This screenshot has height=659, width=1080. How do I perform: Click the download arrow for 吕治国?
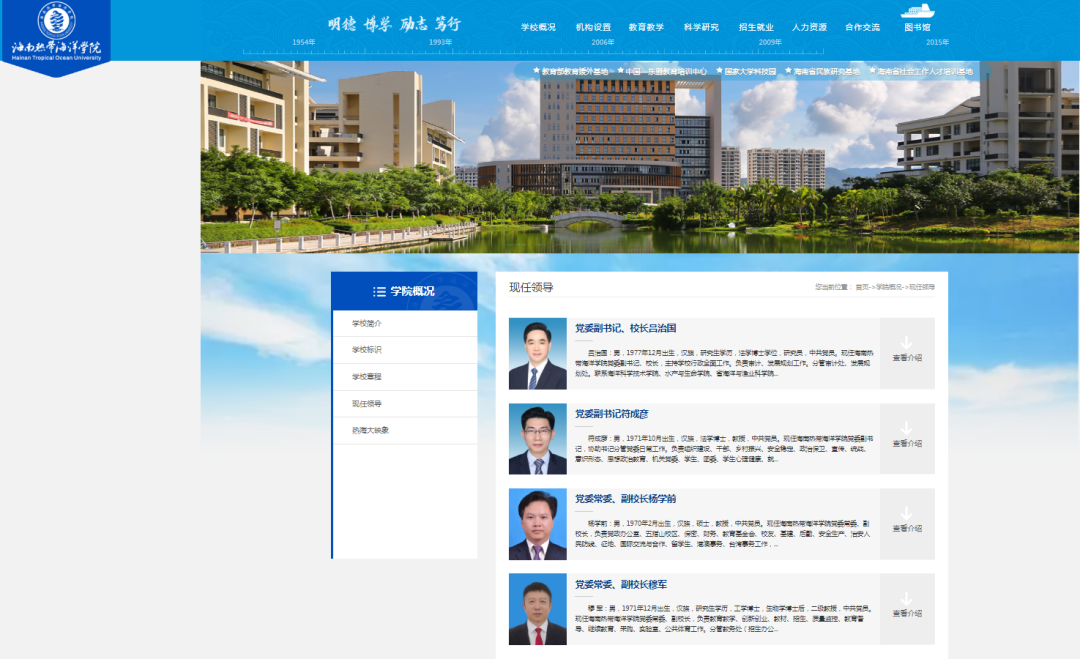coord(906,342)
